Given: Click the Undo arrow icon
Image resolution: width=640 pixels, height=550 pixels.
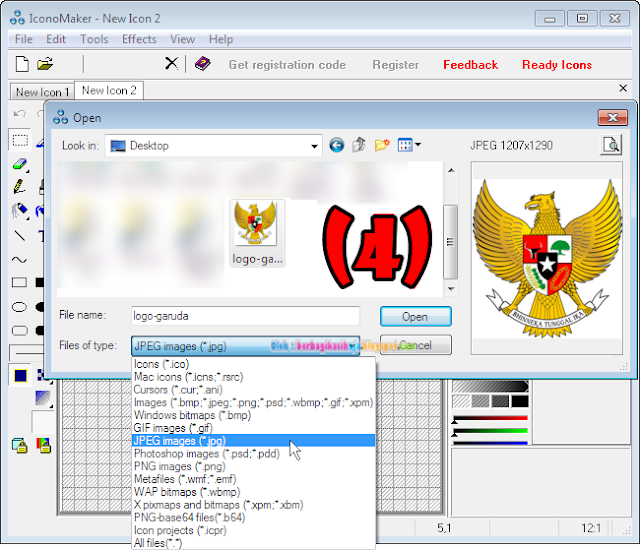Looking at the screenshot, I should [x=20, y=113].
